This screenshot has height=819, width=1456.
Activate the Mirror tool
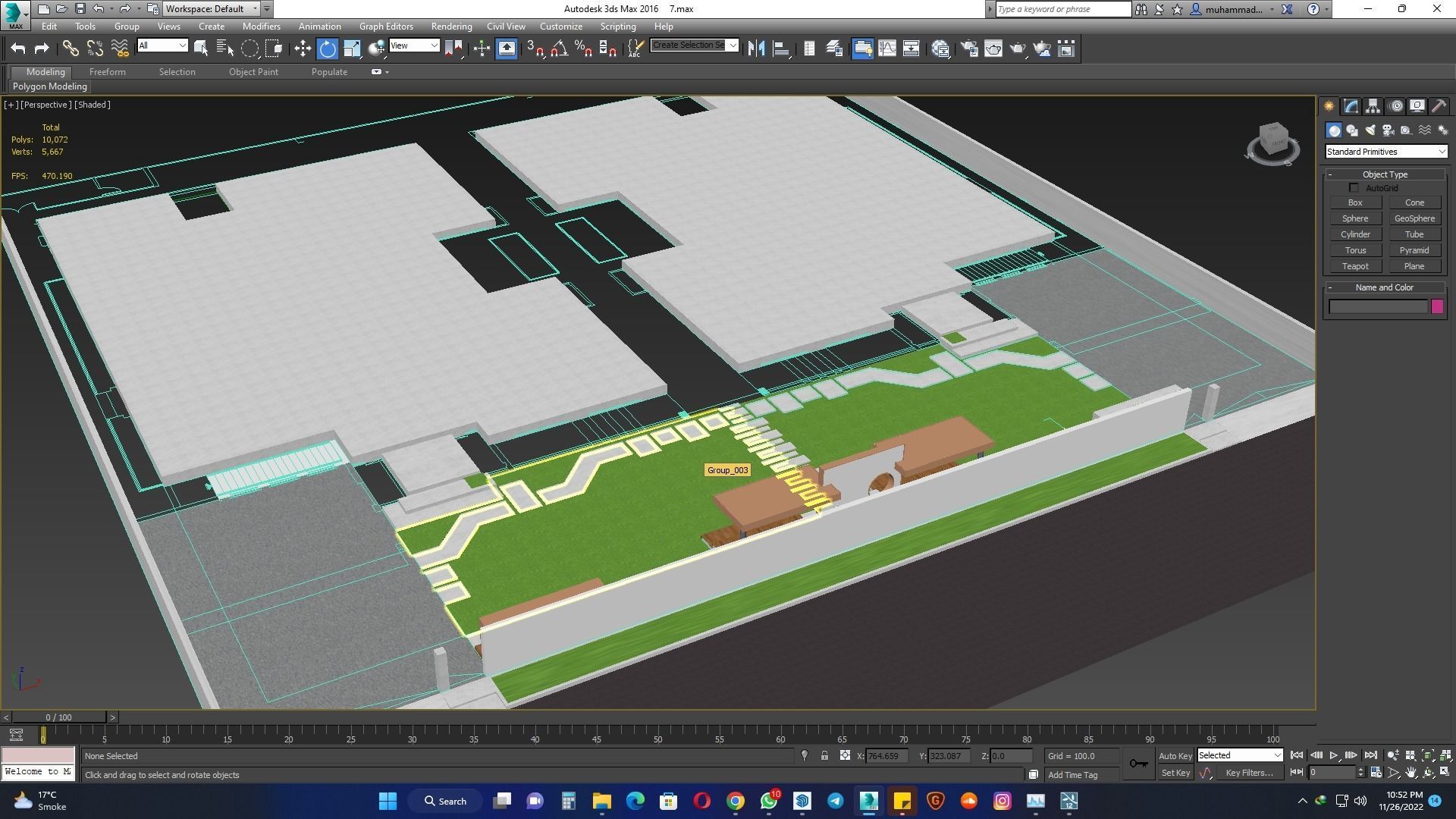756,48
